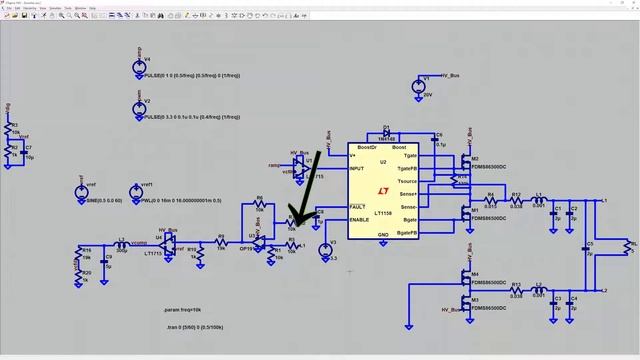Click the PWL source value text of vref1

(181, 200)
